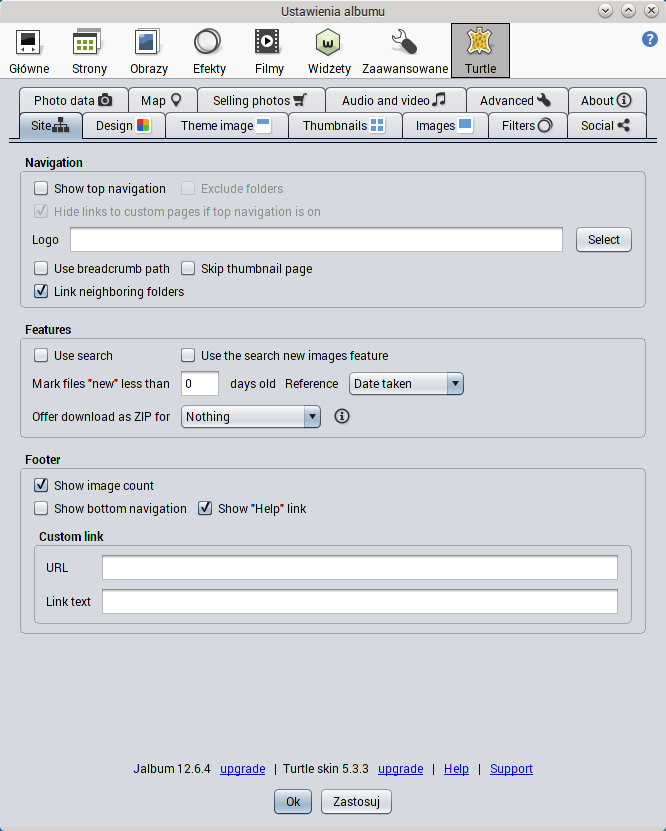Viewport: 666px width, 831px height.
Task: Select the Turtle skin section
Action: (x=480, y=51)
